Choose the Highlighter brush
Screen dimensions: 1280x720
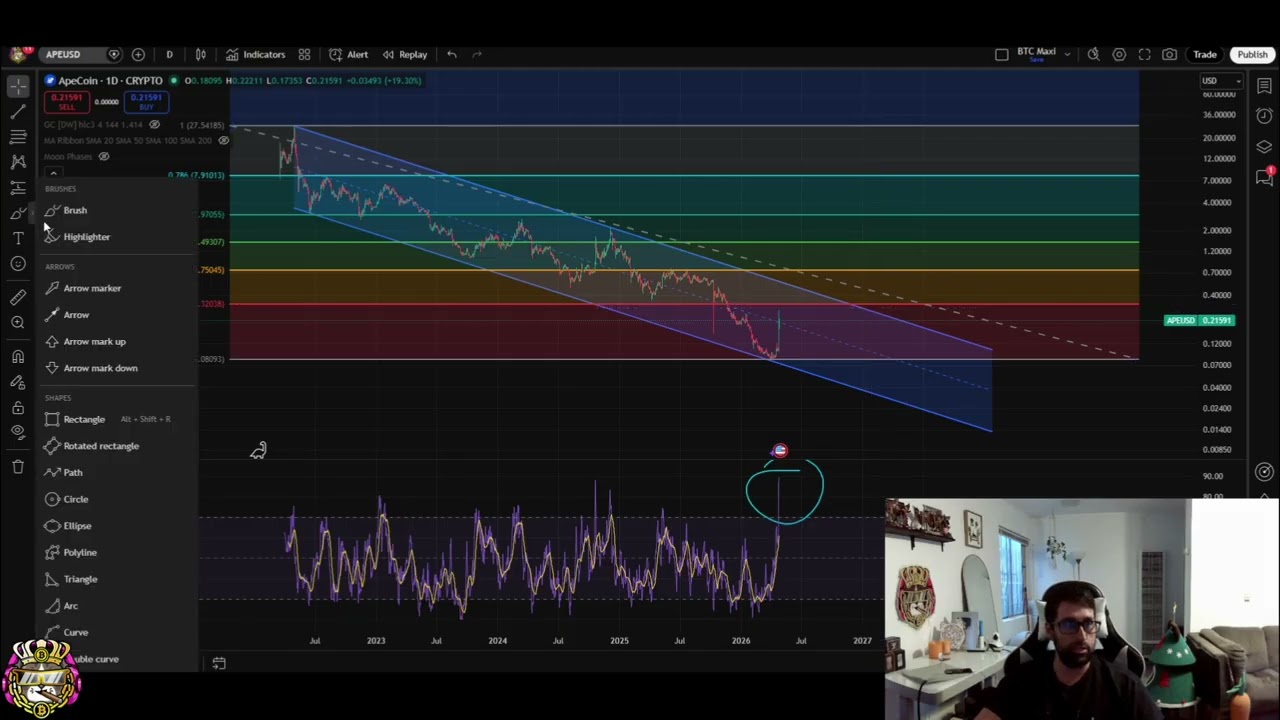tap(86, 237)
